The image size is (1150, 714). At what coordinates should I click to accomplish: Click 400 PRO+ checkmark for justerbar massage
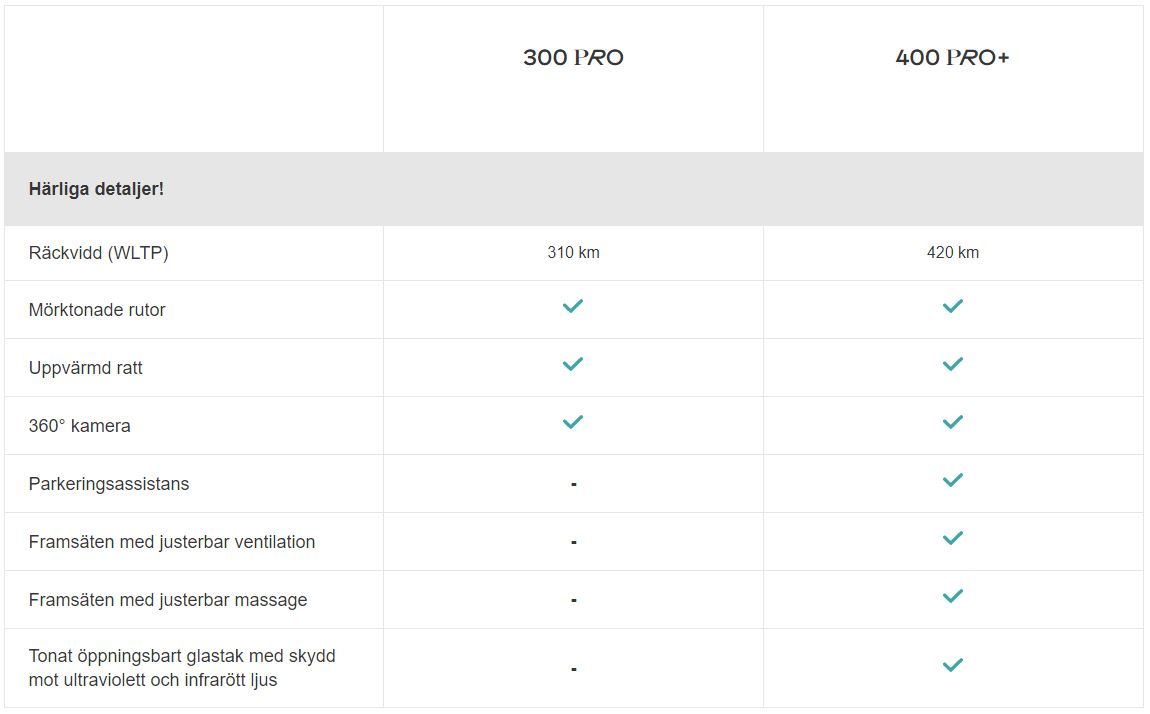[953, 596]
